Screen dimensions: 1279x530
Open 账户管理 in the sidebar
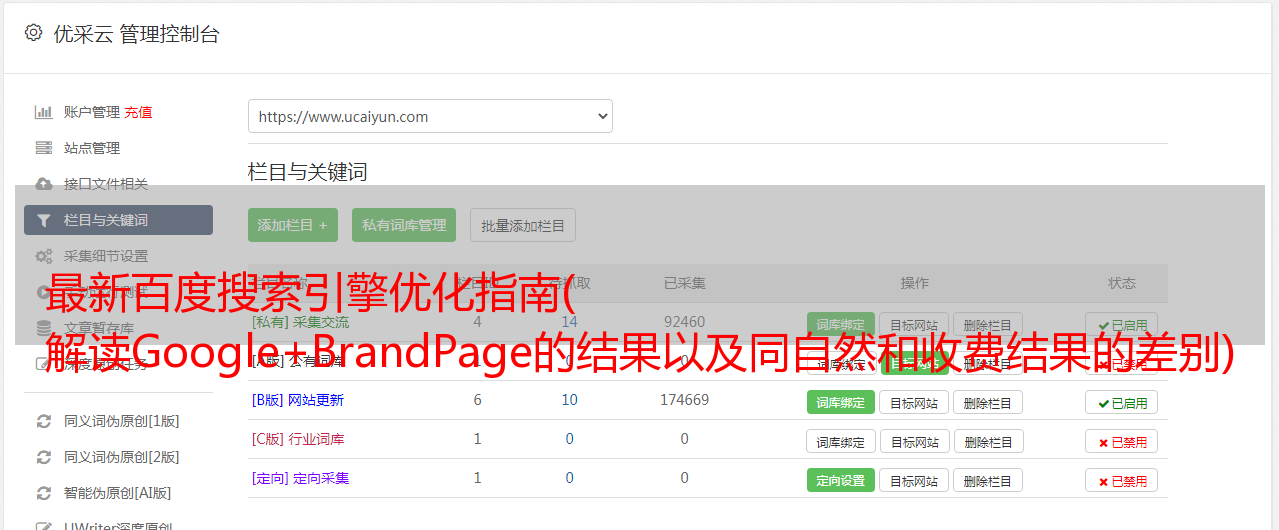(92, 112)
